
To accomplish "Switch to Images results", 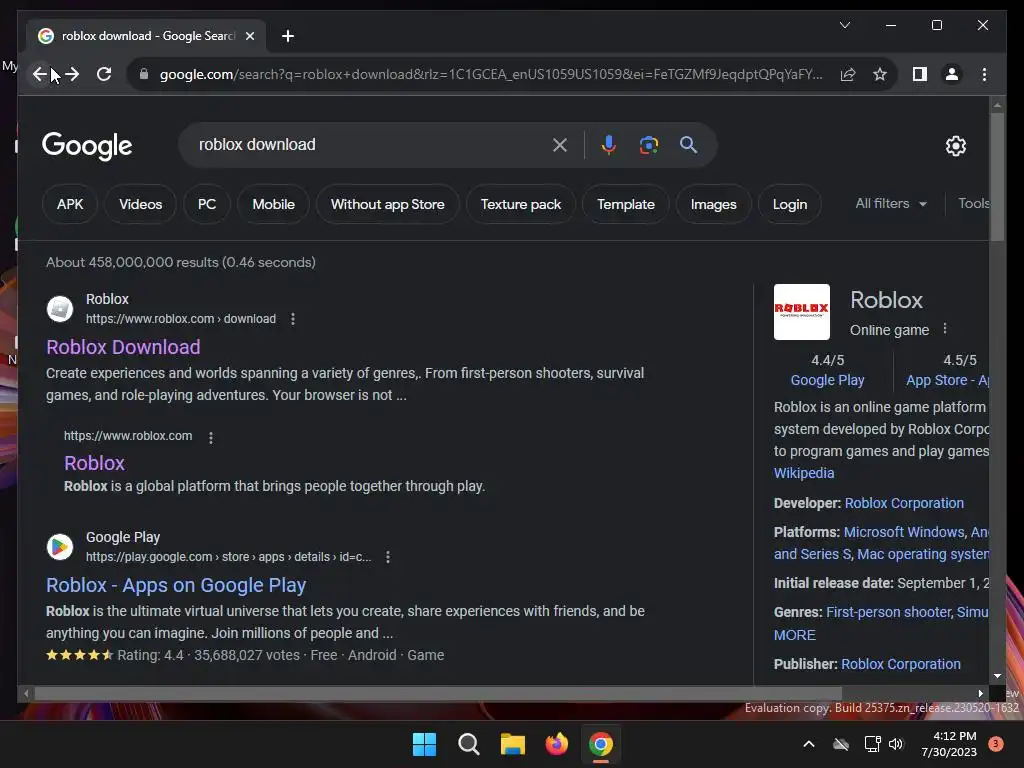I will coord(713,204).
